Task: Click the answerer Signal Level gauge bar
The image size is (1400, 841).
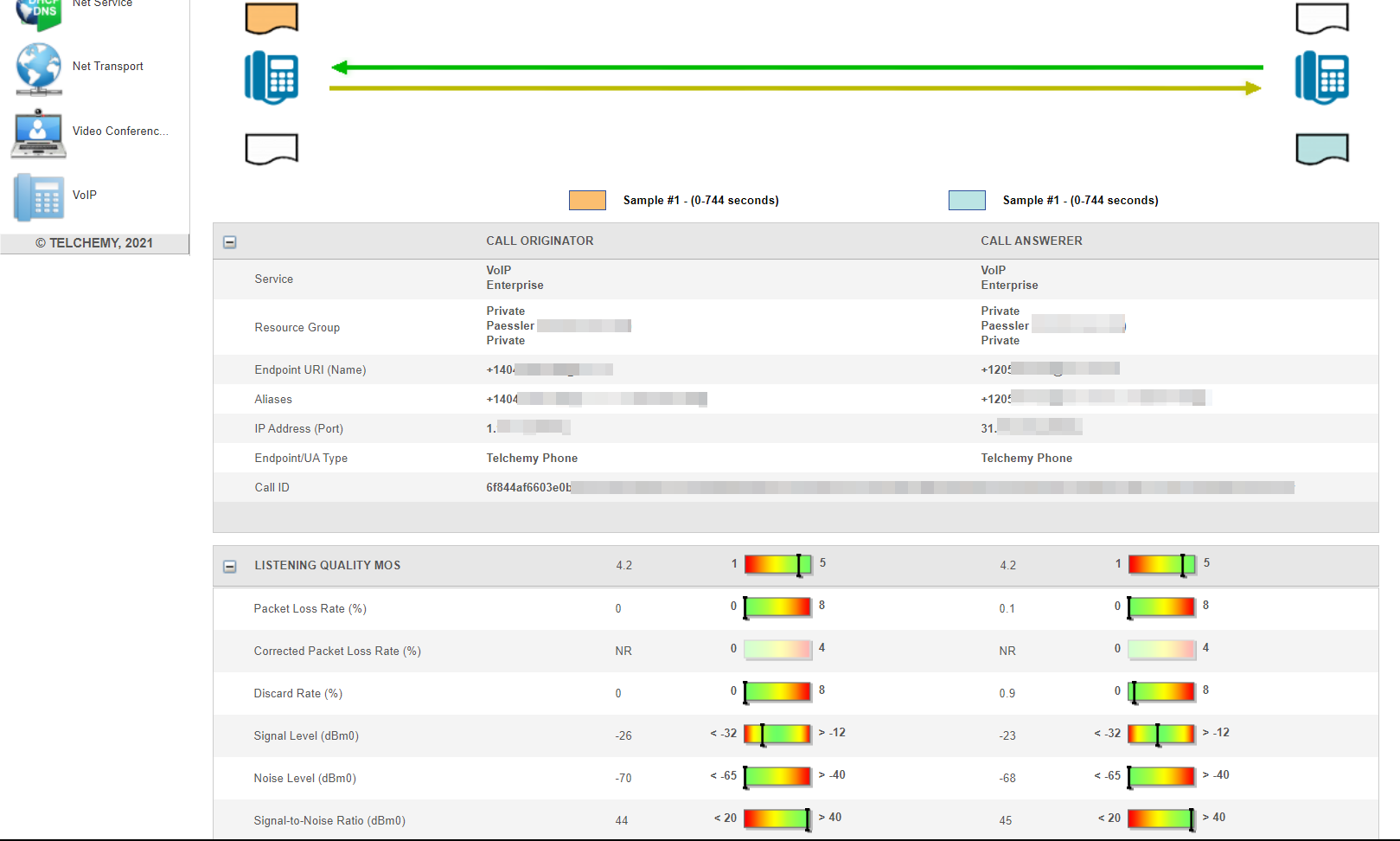Action: [1161, 735]
